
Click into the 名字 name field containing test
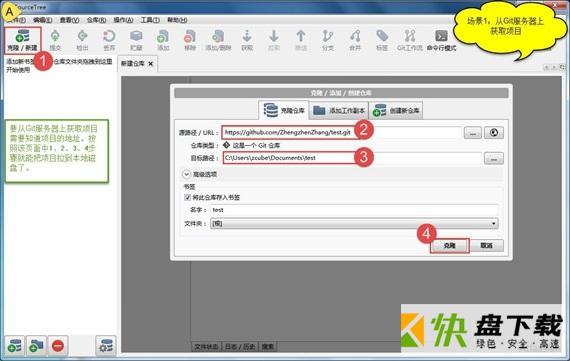(x=354, y=210)
